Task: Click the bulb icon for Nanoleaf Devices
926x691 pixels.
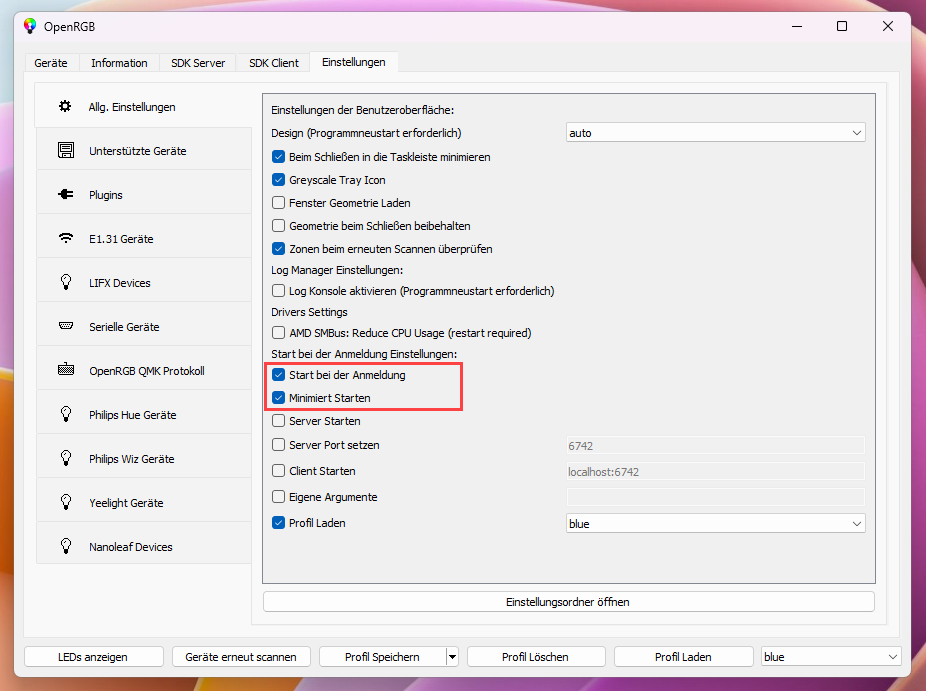Action: coord(66,546)
